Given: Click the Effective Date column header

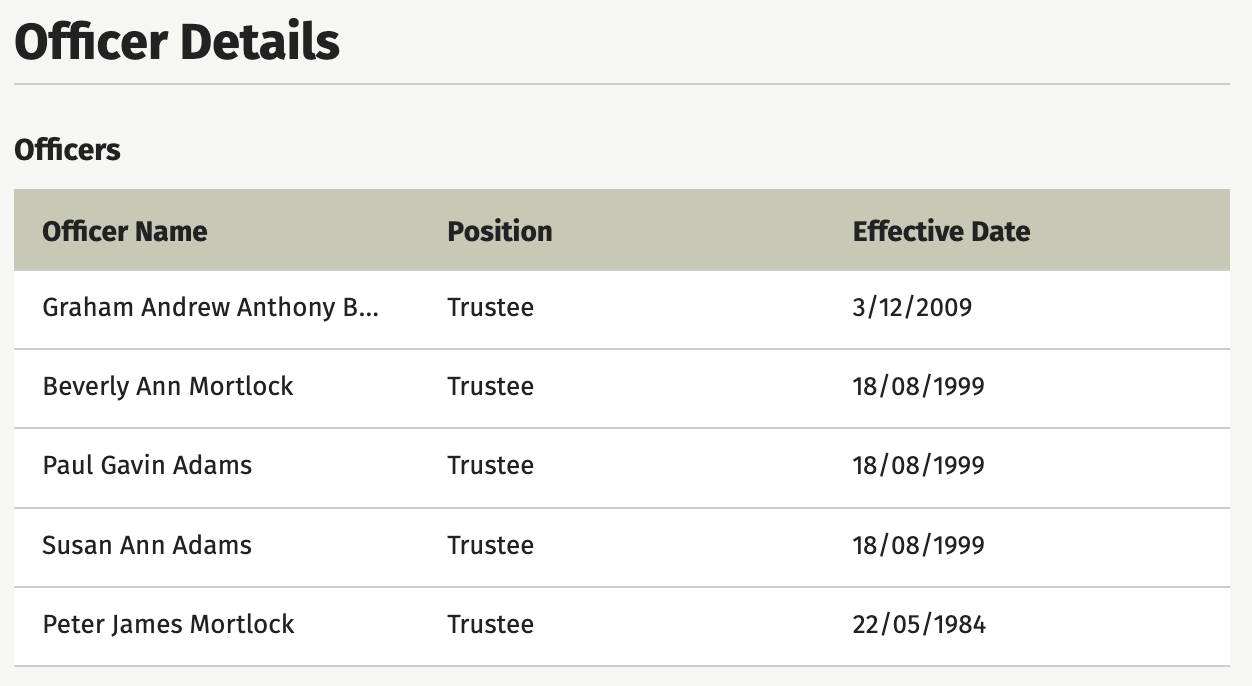Looking at the screenshot, I should point(941,231).
